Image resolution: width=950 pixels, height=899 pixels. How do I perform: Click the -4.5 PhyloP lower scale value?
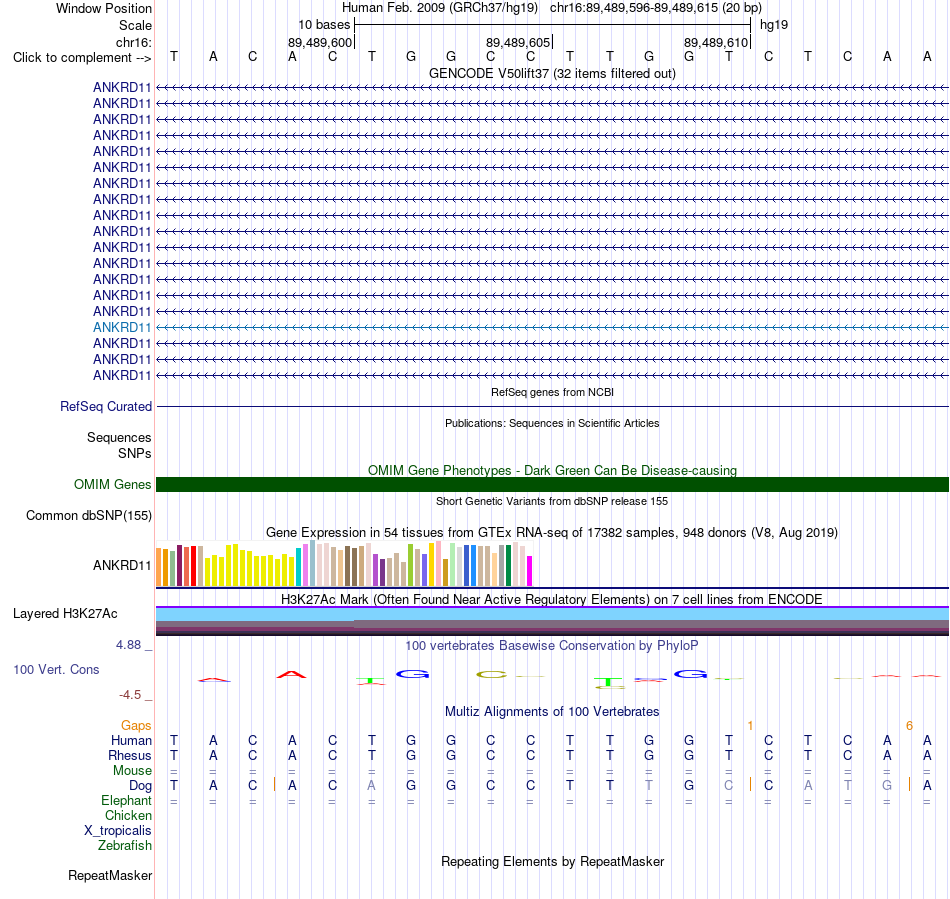(x=130, y=695)
